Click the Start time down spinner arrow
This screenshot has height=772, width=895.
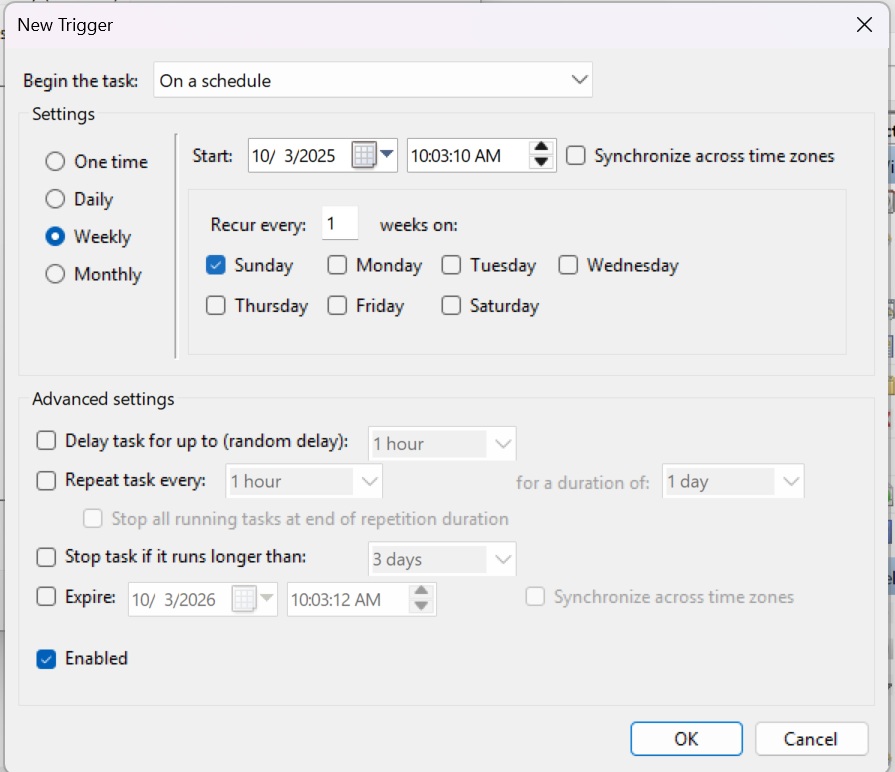541,162
